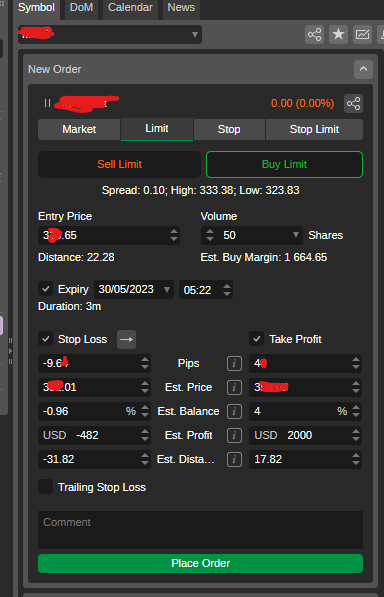Screen dimensions: 384x597
Task: Open info icon on the Est. Distance row
Action: pos(234,460)
